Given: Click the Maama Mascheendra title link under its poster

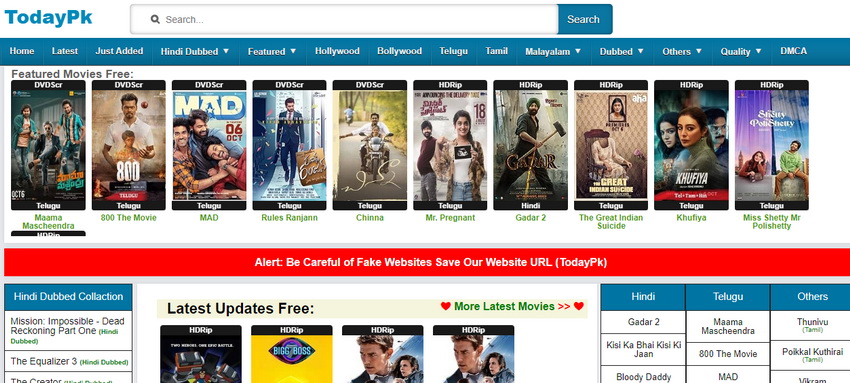Looking at the screenshot, I should click(x=48, y=222).
